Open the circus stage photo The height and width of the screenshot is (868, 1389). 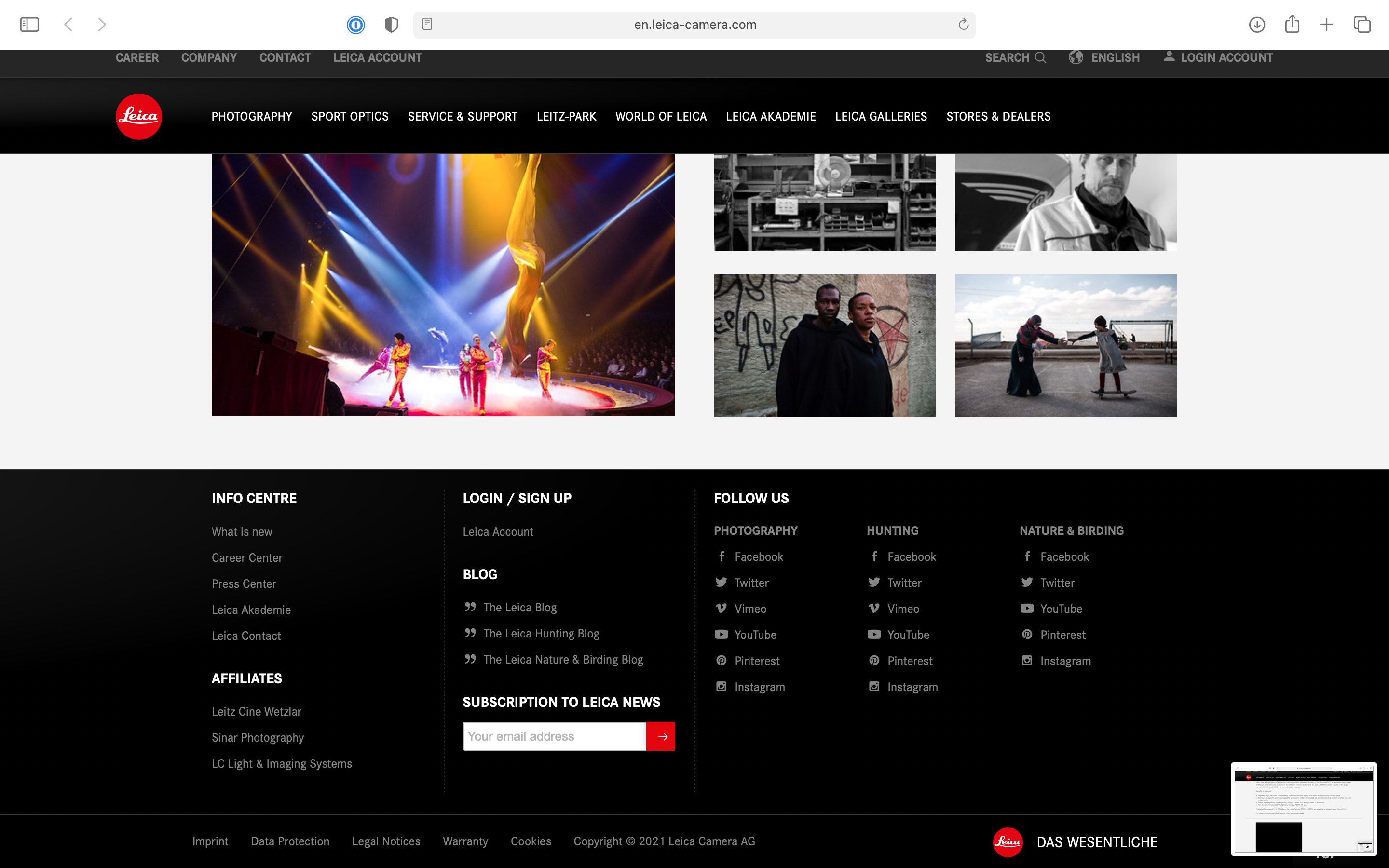click(443, 285)
